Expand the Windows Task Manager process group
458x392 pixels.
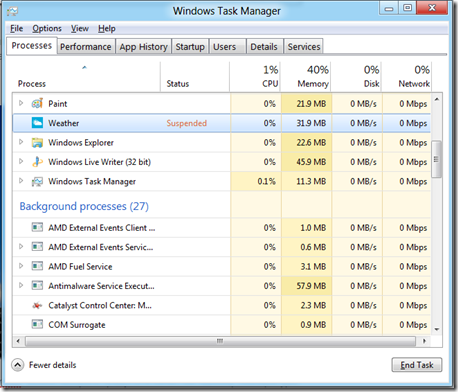(21, 181)
